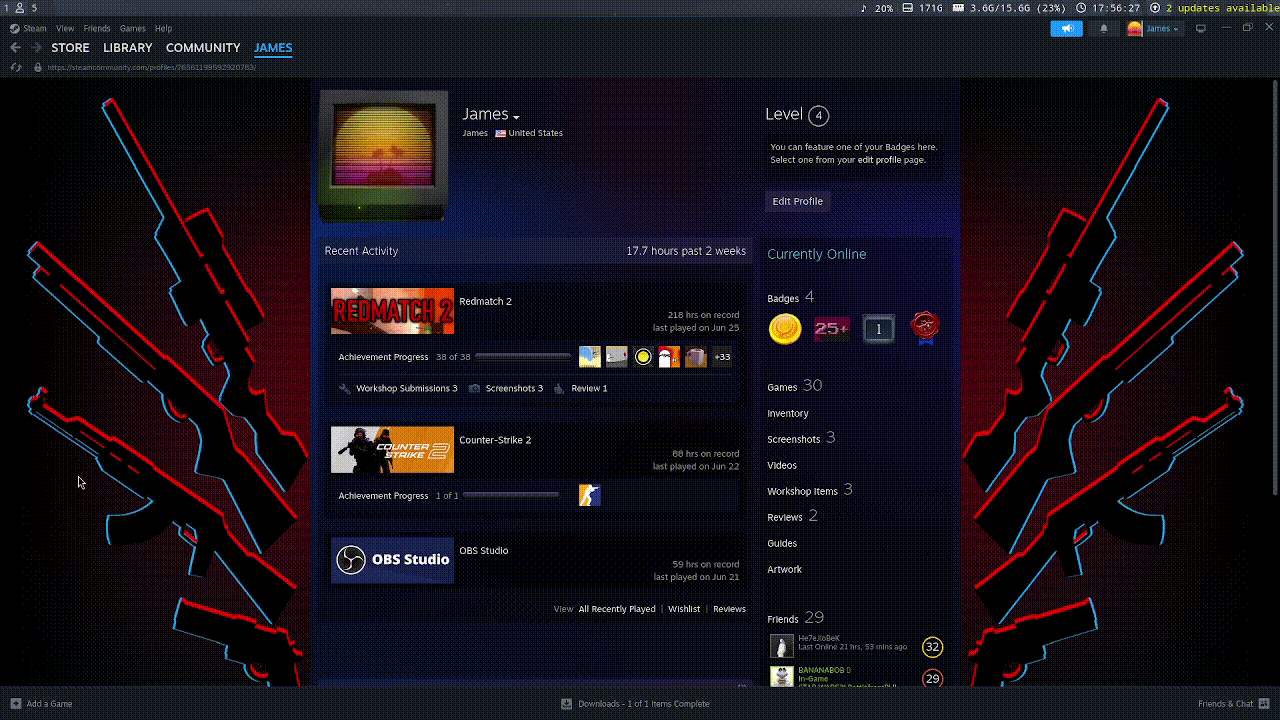Open the Reviews 2 sidebar link

[x=793, y=516]
